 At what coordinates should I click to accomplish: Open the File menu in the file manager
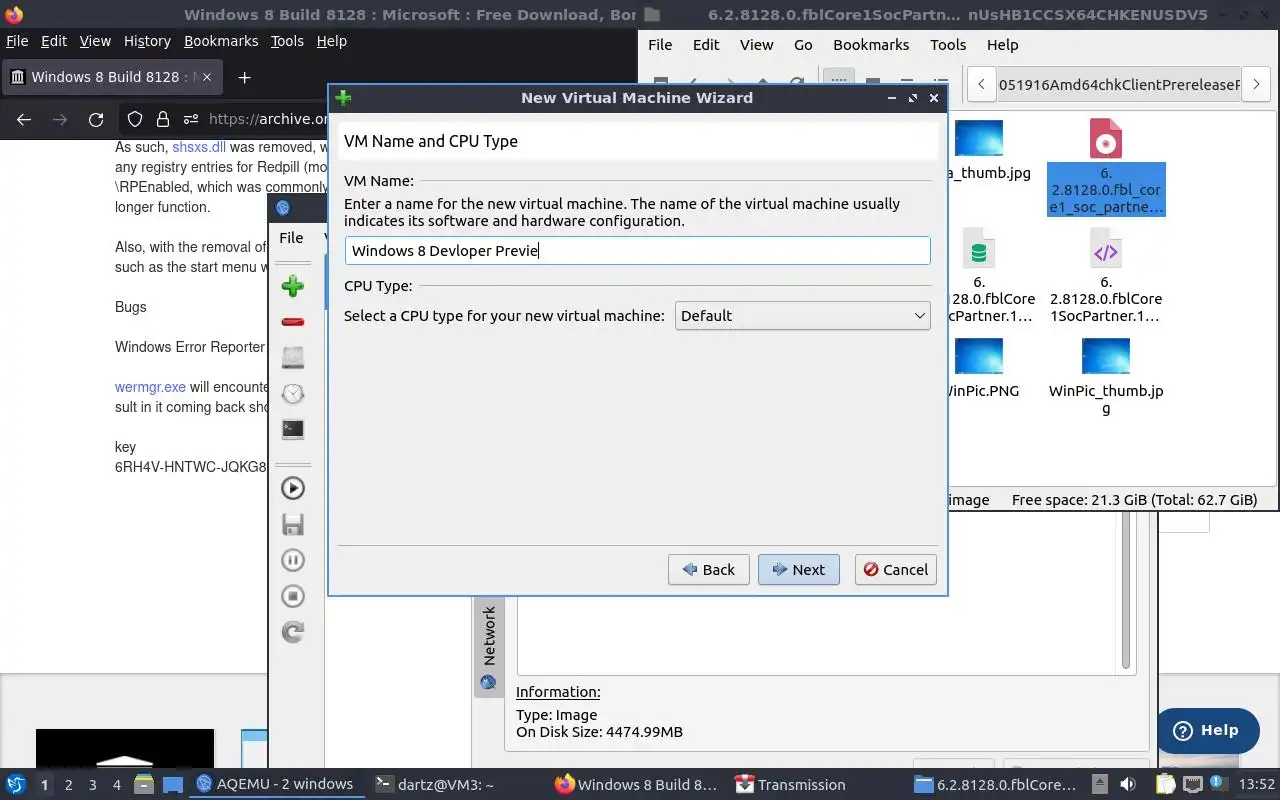[x=660, y=45]
